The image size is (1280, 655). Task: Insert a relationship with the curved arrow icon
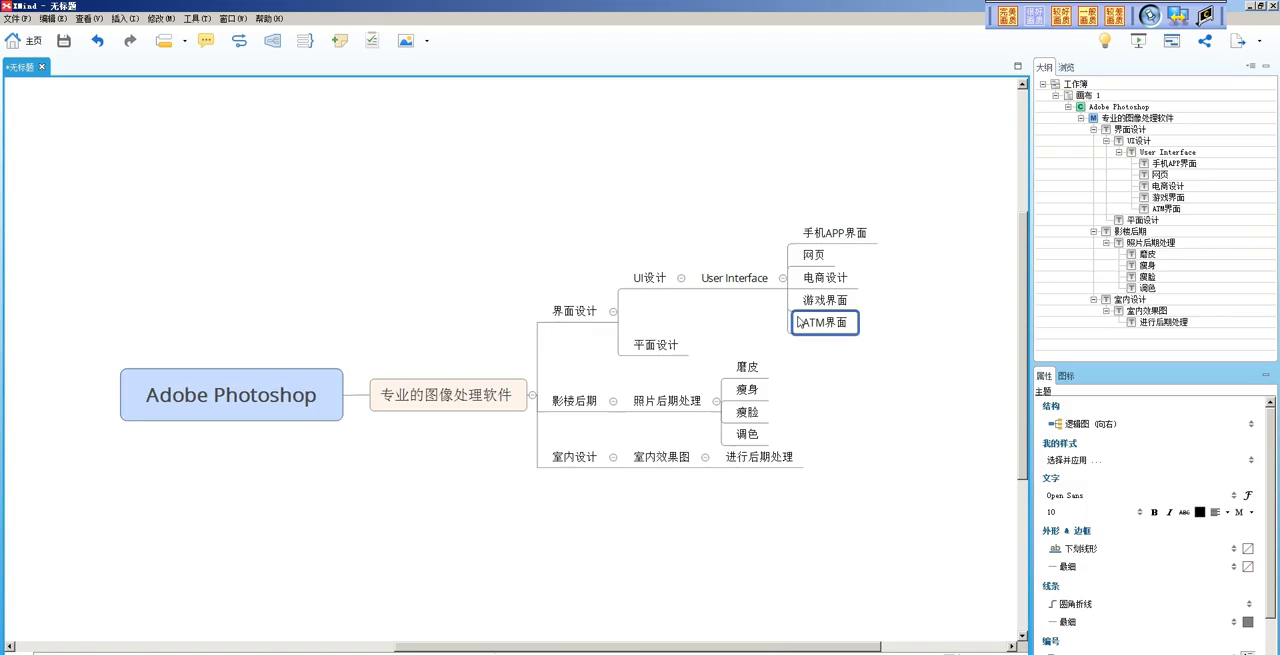pos(239,41)
